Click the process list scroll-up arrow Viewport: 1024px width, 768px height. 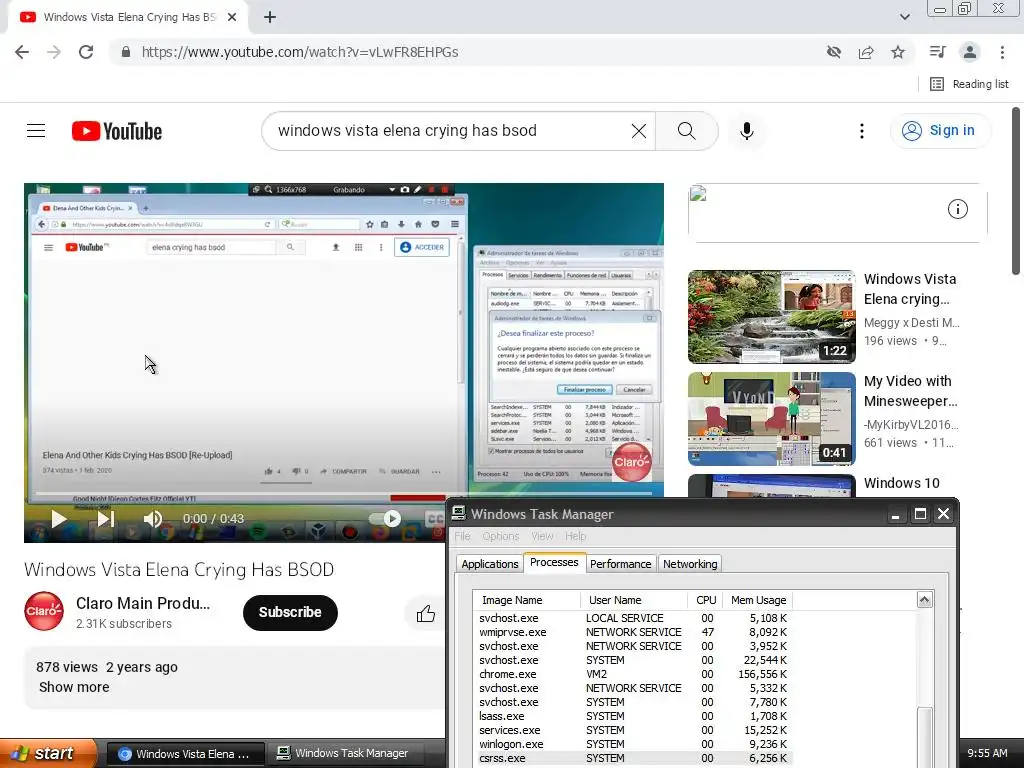pyautogui.click(x=924, y=600)
